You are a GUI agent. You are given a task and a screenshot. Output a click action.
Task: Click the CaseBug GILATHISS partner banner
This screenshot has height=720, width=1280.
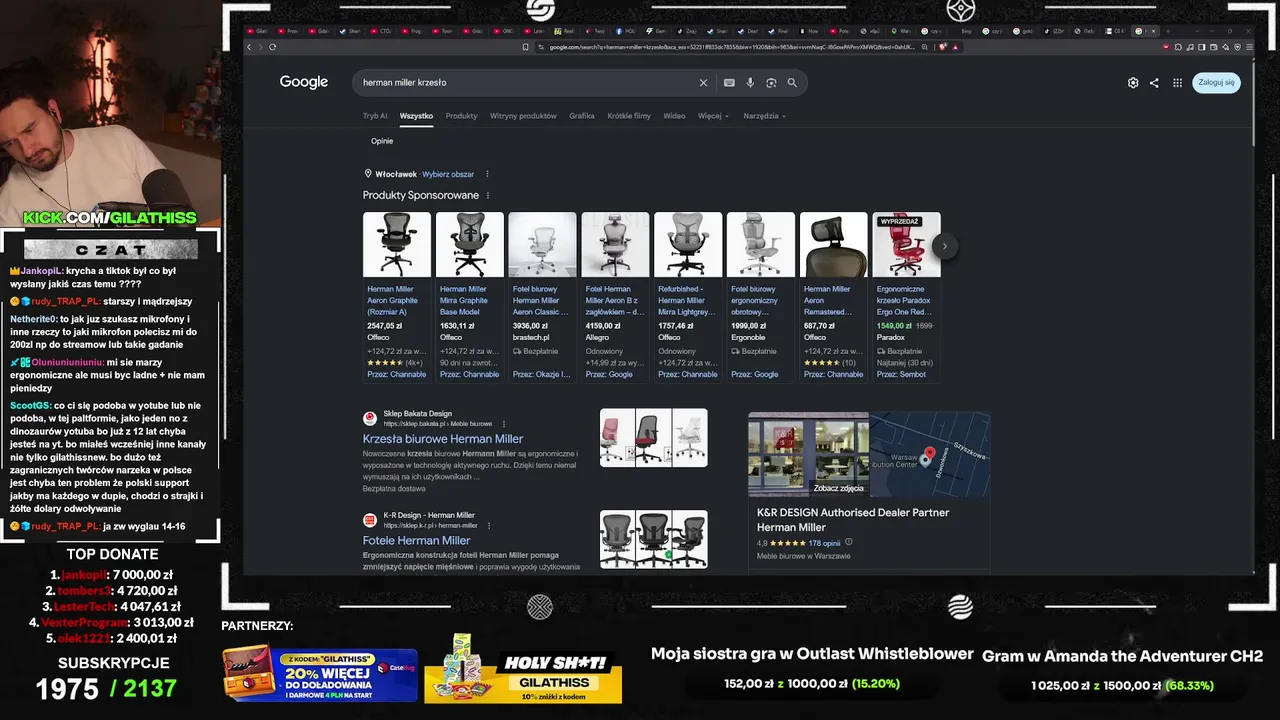[320, 673]
